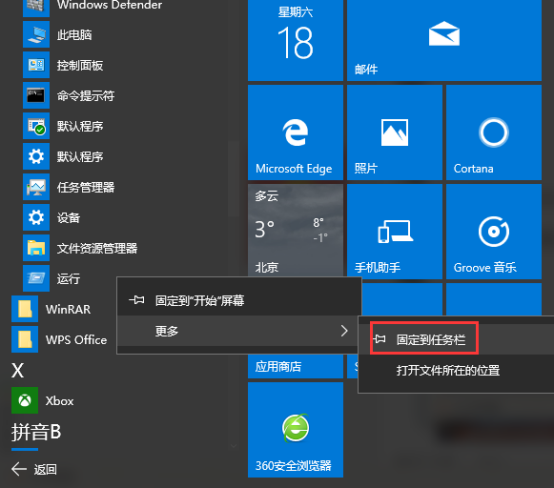
Task: Open the calendar tile showing 18
Action: (x=295, y=40)
